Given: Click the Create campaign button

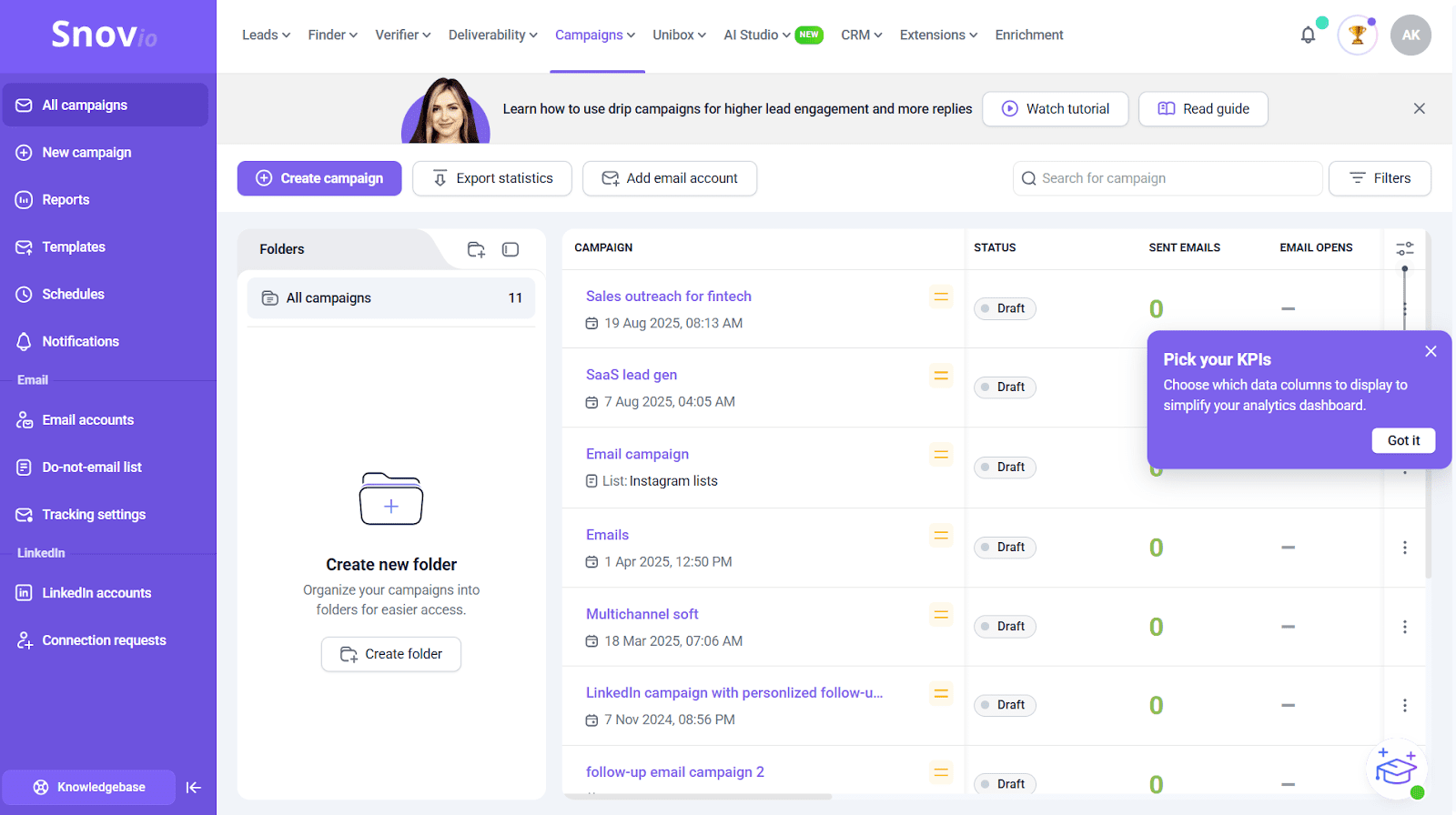Looking at the screenshot, I should point(319,178).
